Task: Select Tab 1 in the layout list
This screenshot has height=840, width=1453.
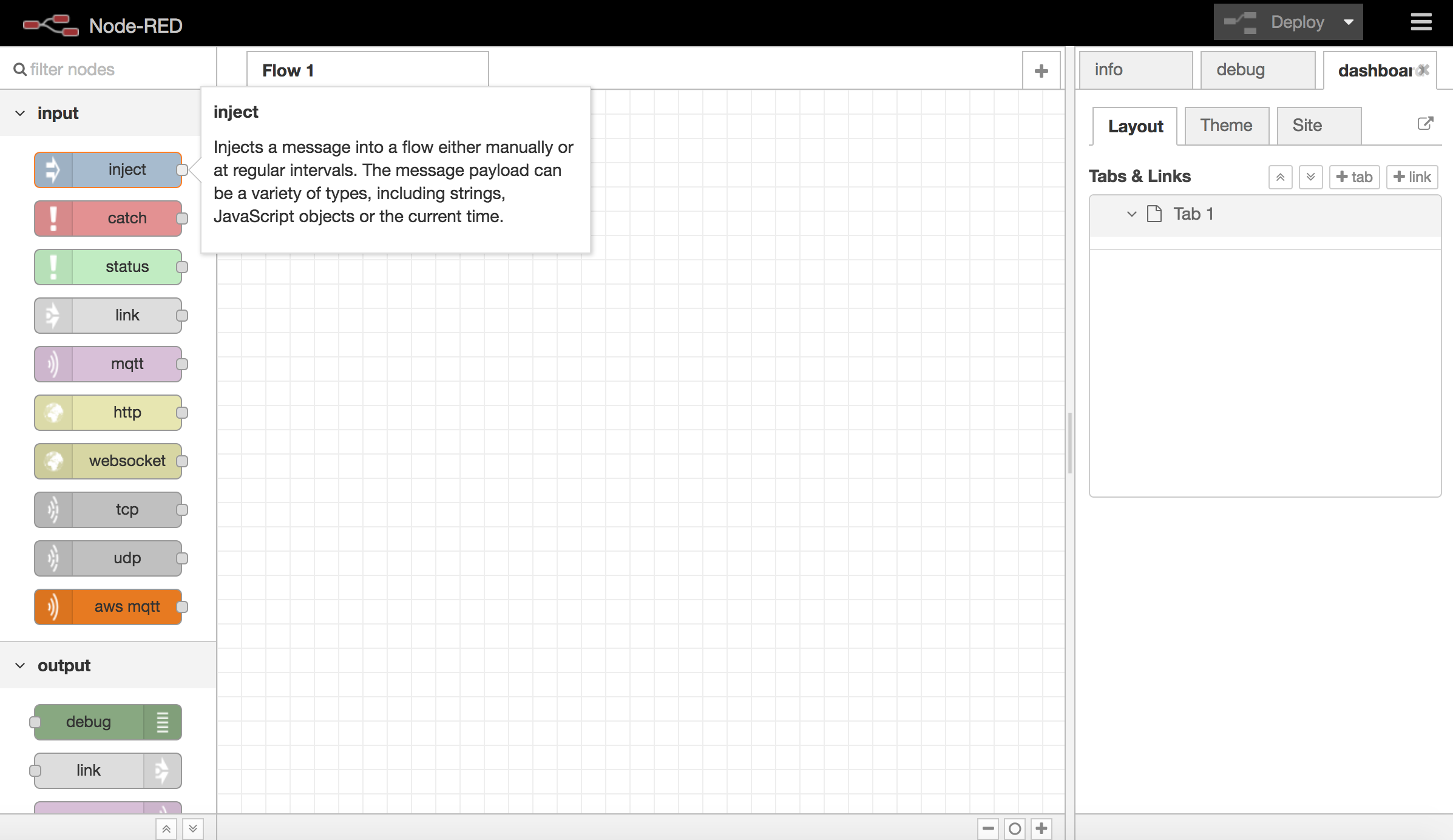Action: pos(1265,214)
